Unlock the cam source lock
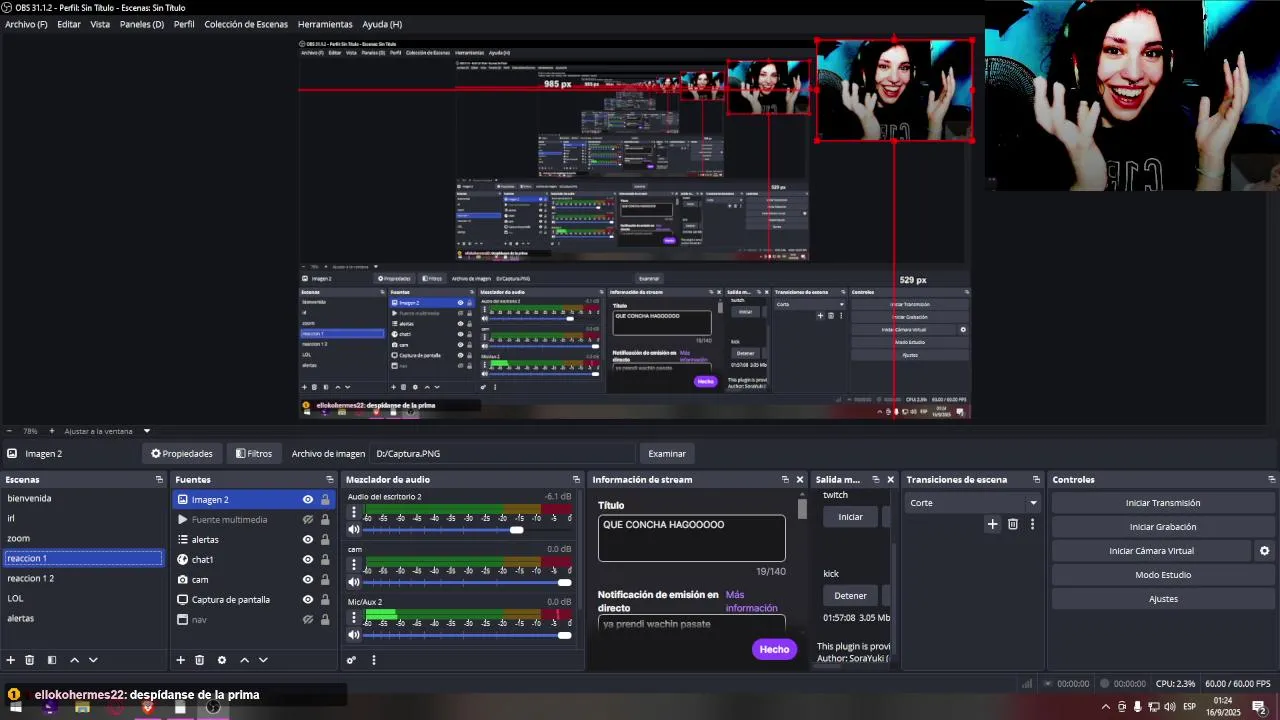Image resolution: width=1280 pixels, height=720 pixels. tap(325, 580)
